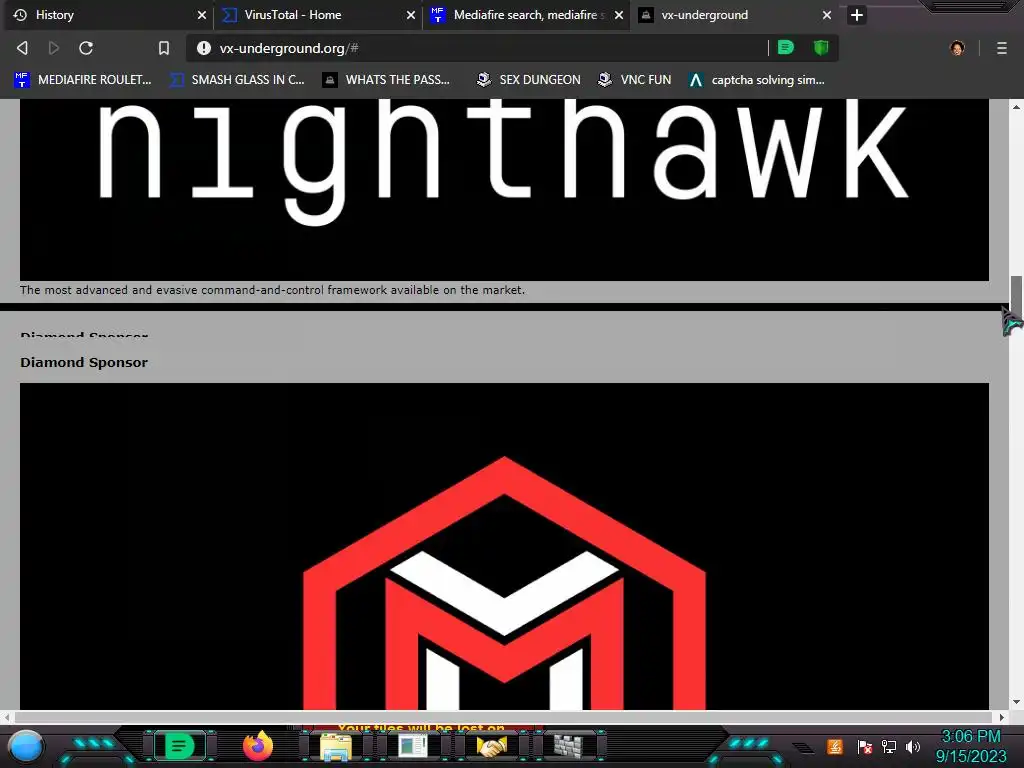Open the Start orb button
The height and width of the screenshot is (768, 1024).
[x=26, y=746]
